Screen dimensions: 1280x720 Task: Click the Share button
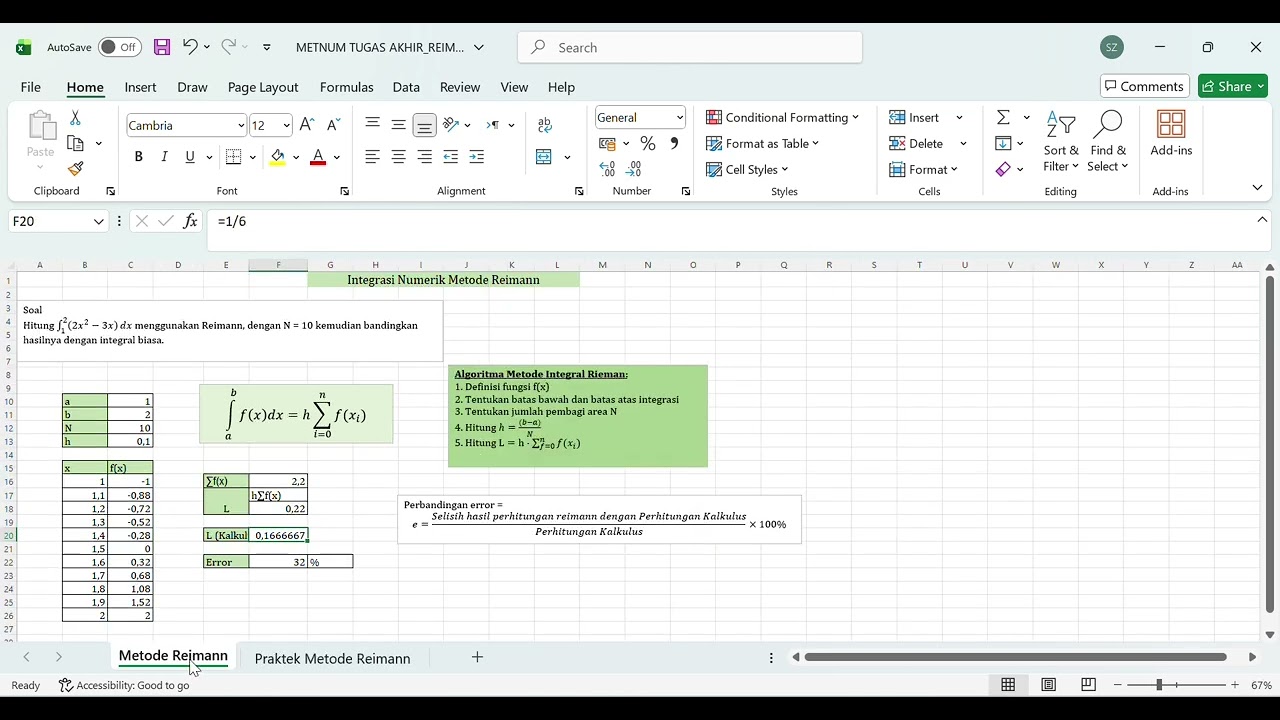pos(1233,86)
